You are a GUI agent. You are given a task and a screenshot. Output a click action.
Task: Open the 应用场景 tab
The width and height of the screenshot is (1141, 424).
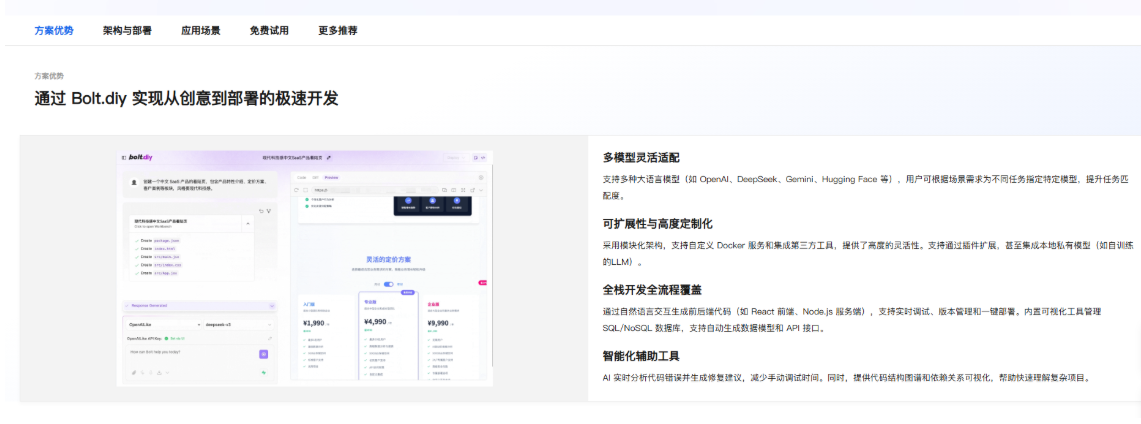click(201, 31)
